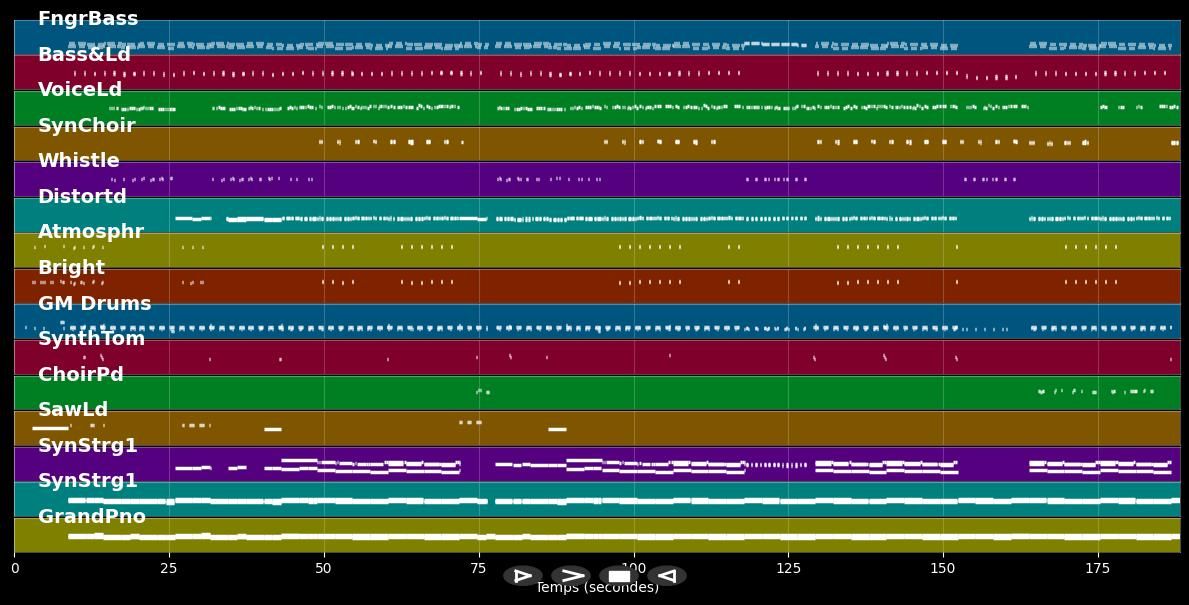Click the Distortd track name

(x=82, y=197)
